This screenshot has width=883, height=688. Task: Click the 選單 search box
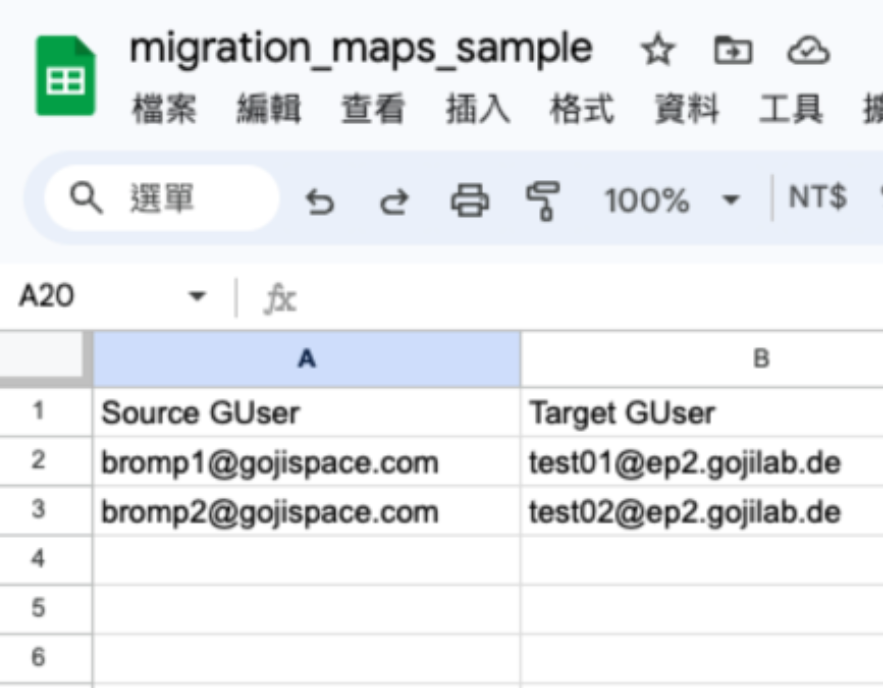pyautogui.click(x=162, y=198)
